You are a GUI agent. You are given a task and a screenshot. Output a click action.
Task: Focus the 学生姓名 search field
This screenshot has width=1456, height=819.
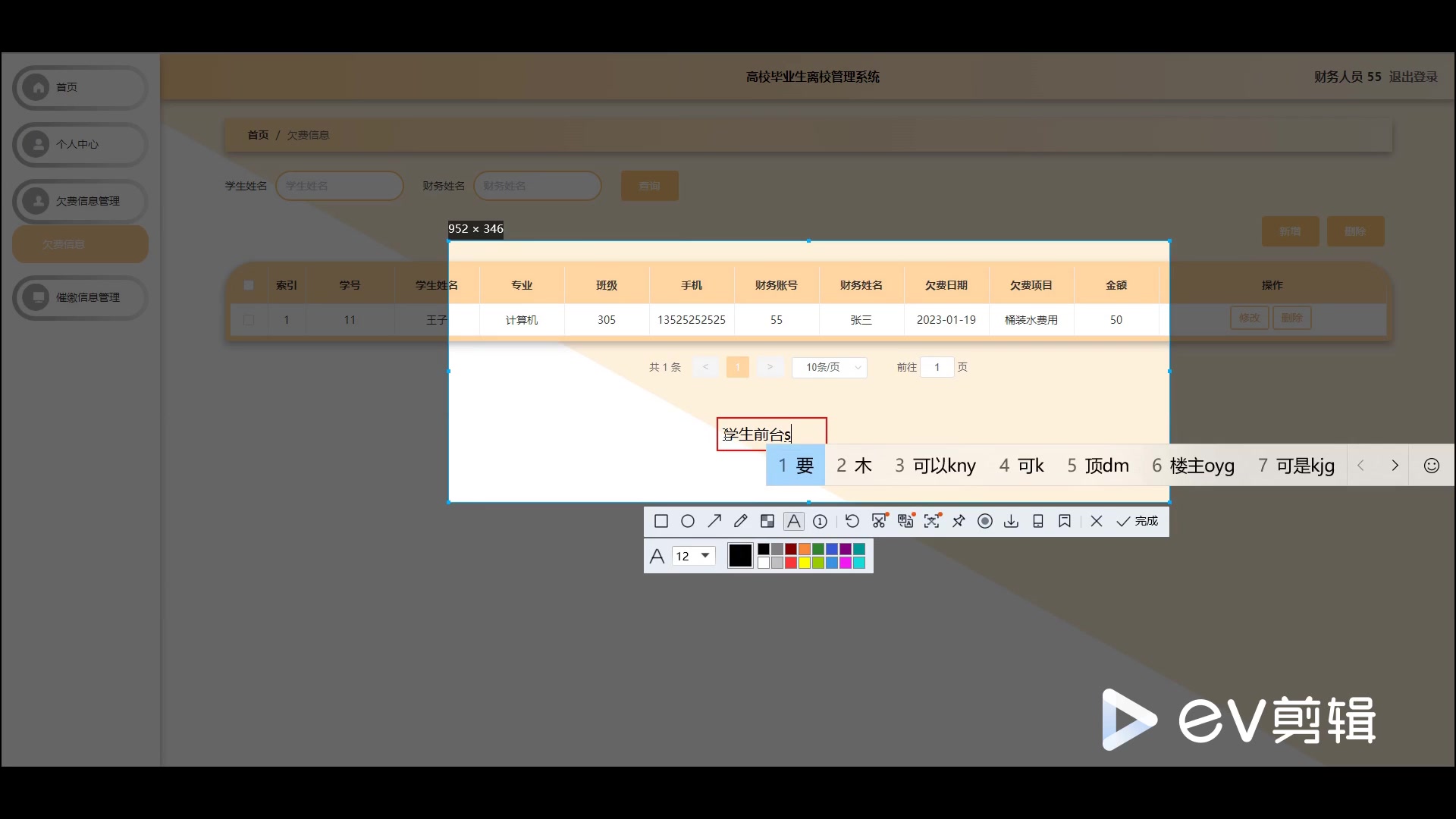pyautogui.click(x=340, y=186)
